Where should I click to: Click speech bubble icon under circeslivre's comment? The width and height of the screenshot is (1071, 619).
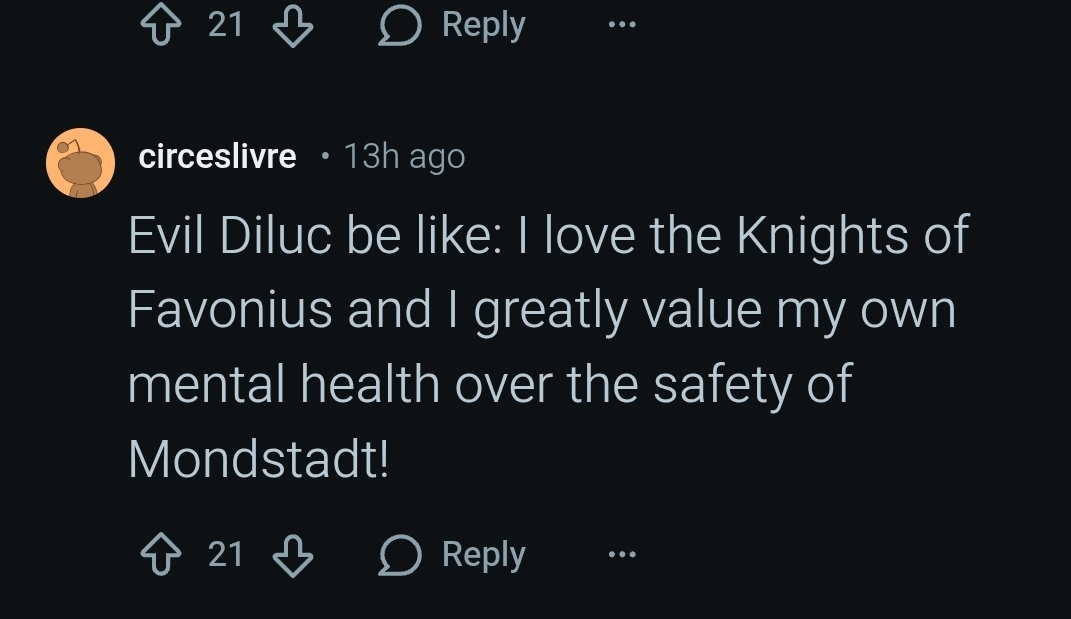tap(399, 555)
